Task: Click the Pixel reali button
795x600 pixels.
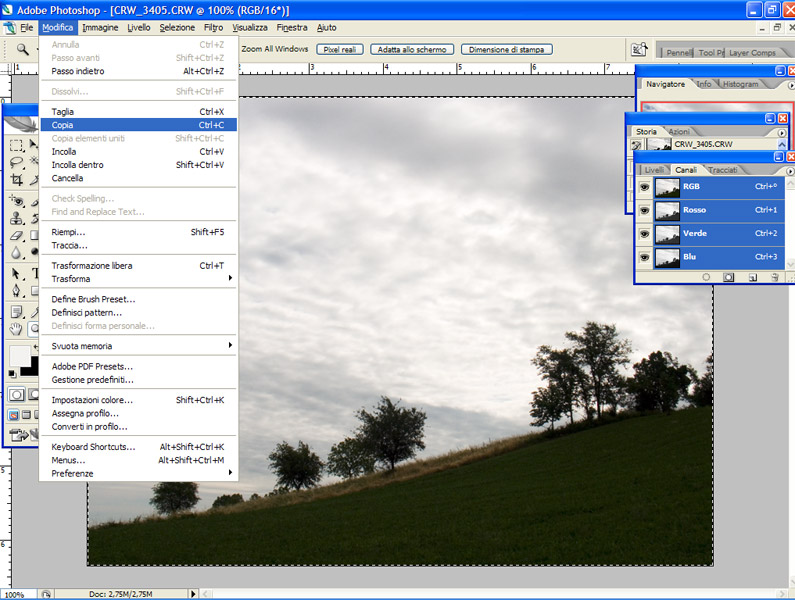Action: 340,49
